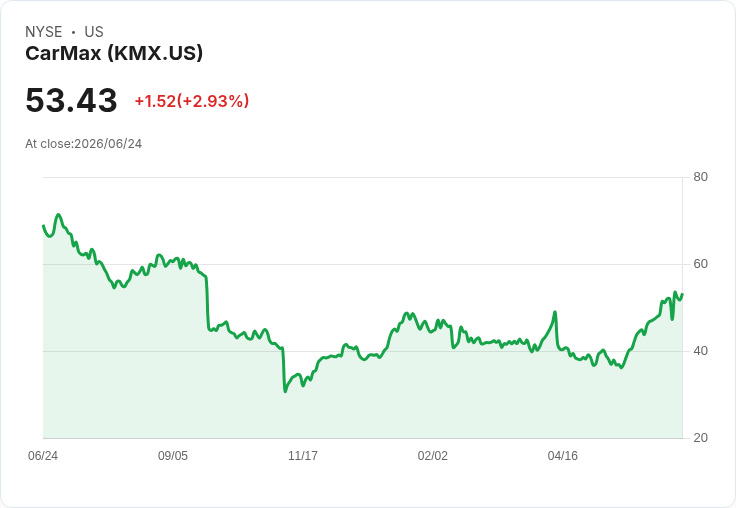
Task: Click the sharp spike just before 04/16
Action: click(x=555, y=312)
